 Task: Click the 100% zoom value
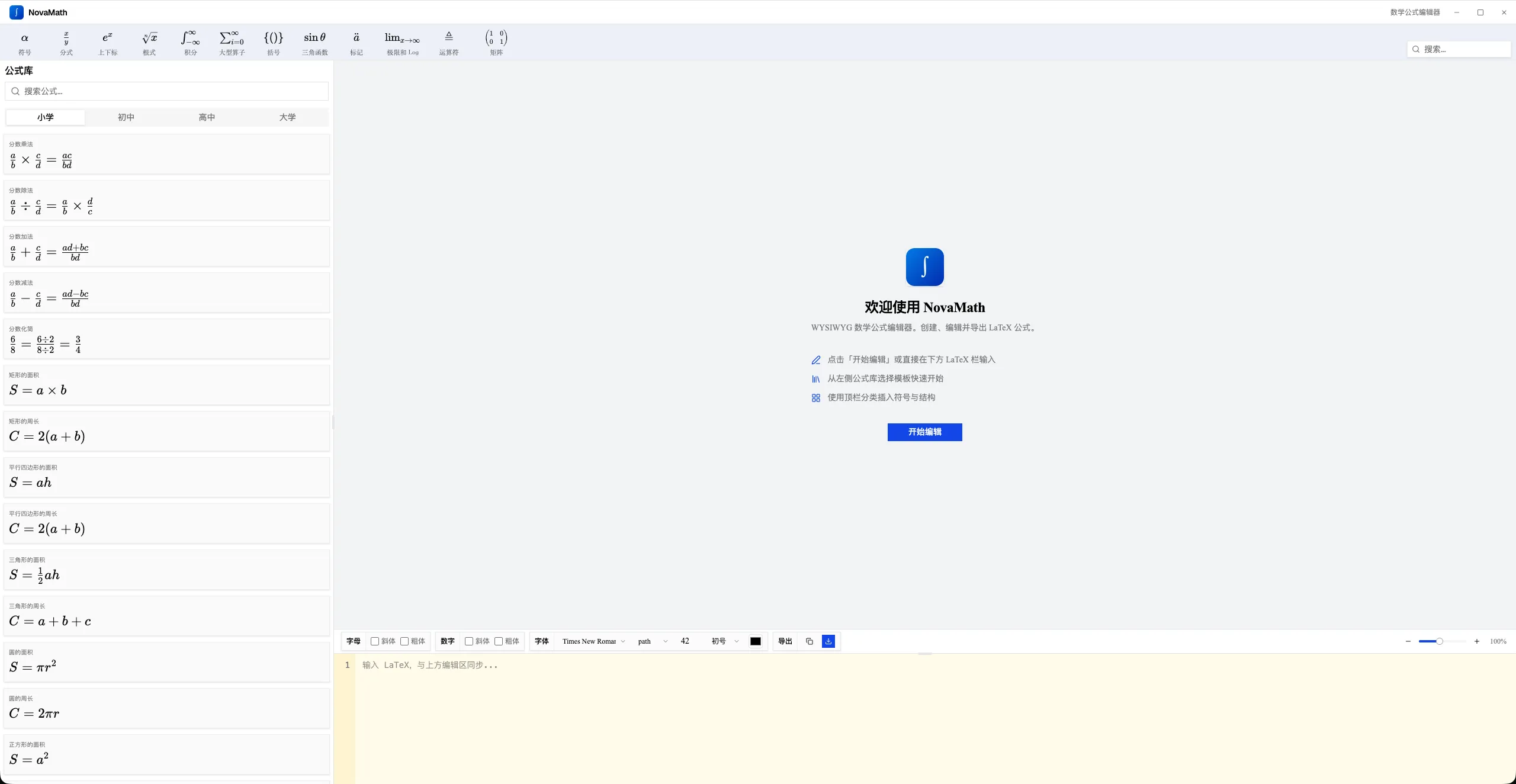pyautogui.click(x=1498, y=641)
